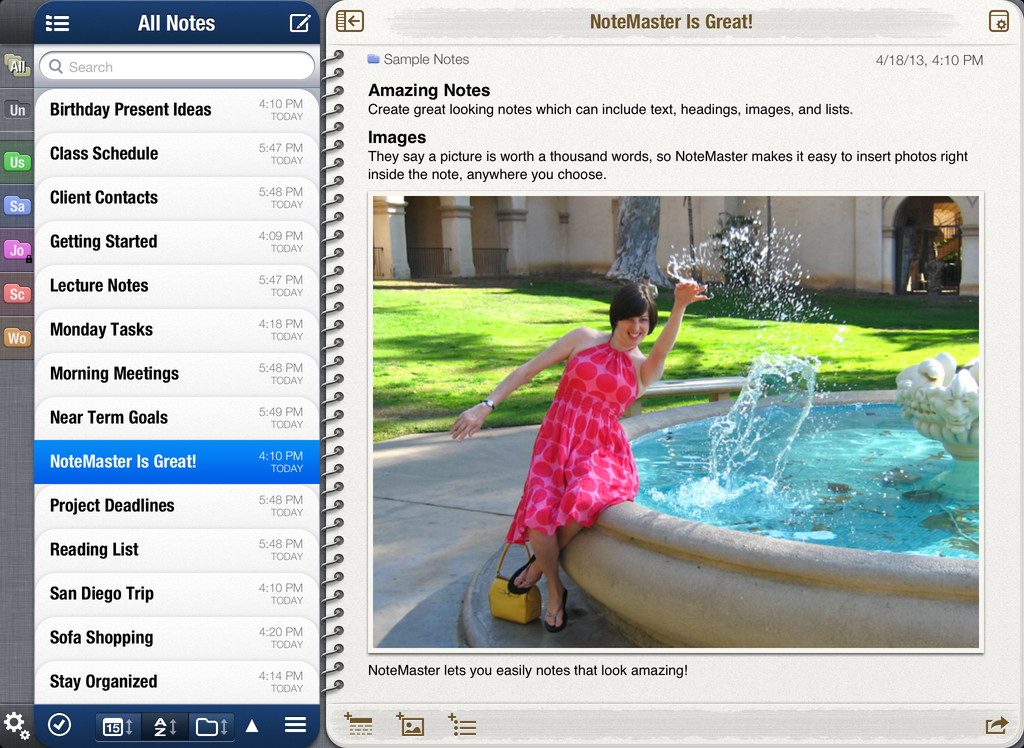Open the Client Contacts note
Screen dimensions: 1024x748
coord(177,197)
